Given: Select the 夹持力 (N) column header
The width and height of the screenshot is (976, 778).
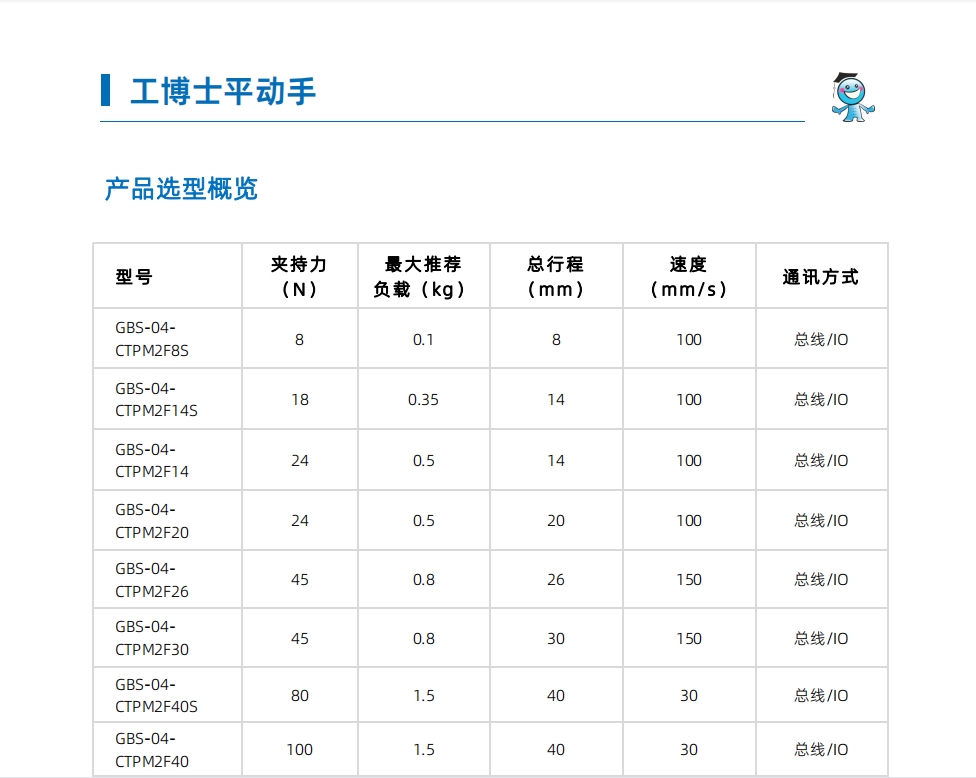Looking at the screenshot, I should (299, 277).
